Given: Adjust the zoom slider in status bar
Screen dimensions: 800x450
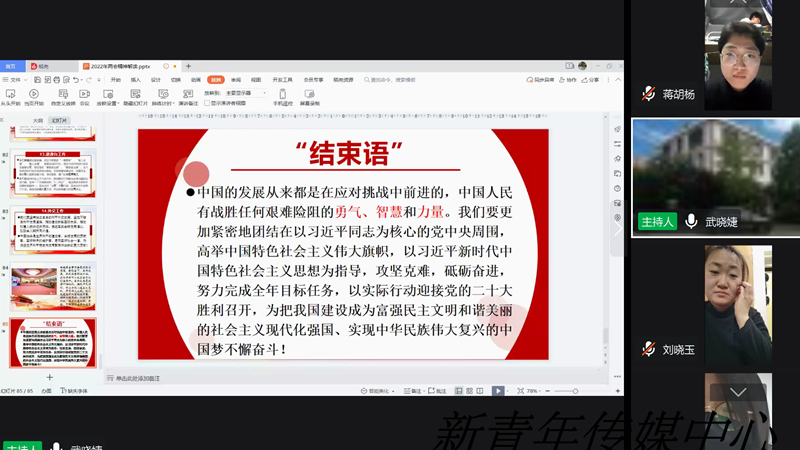Looking at the screenshot, I should pyautogui.click(x=574, y=391).
